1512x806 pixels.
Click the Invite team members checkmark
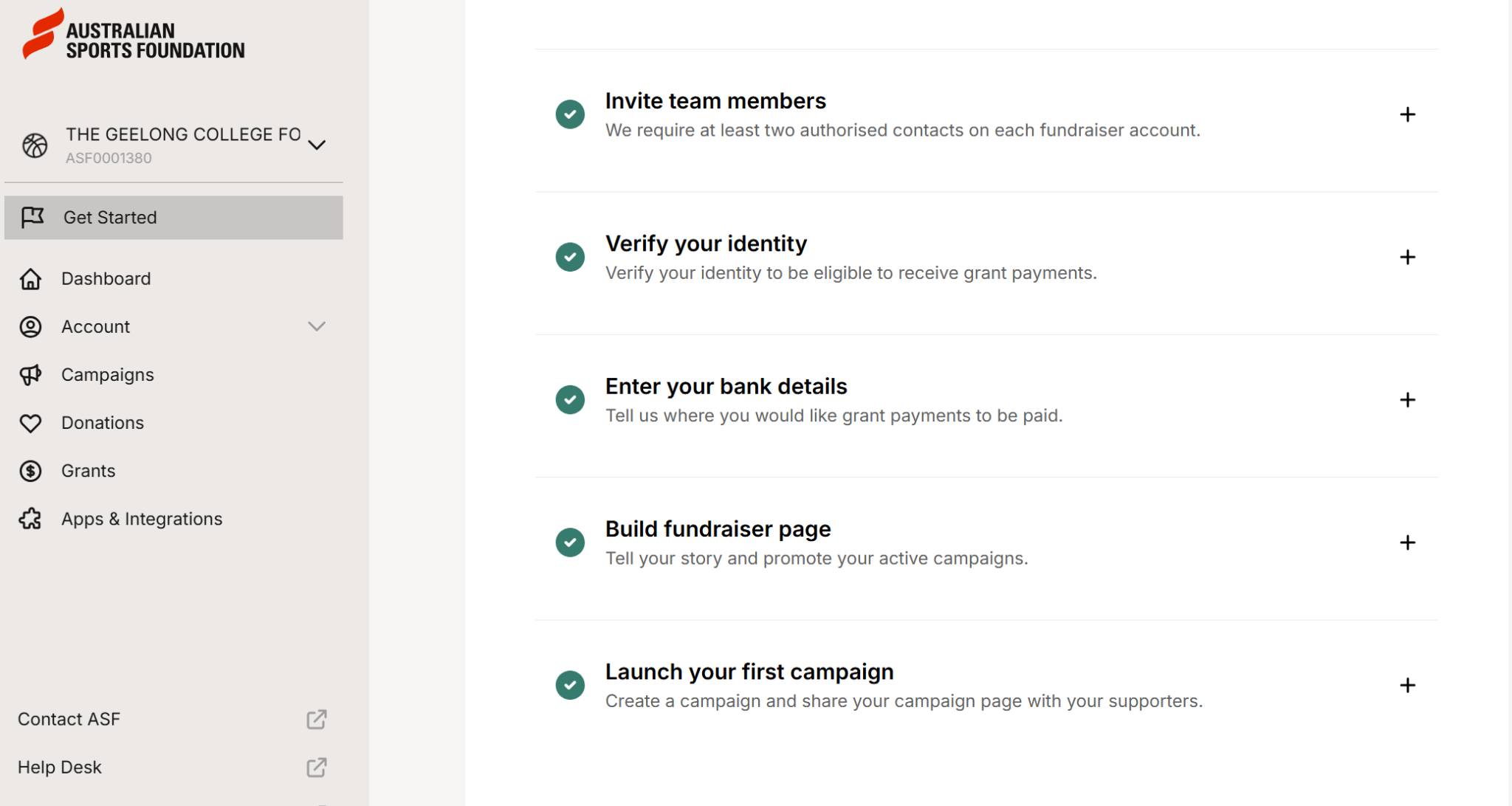(x=570, y=114)
